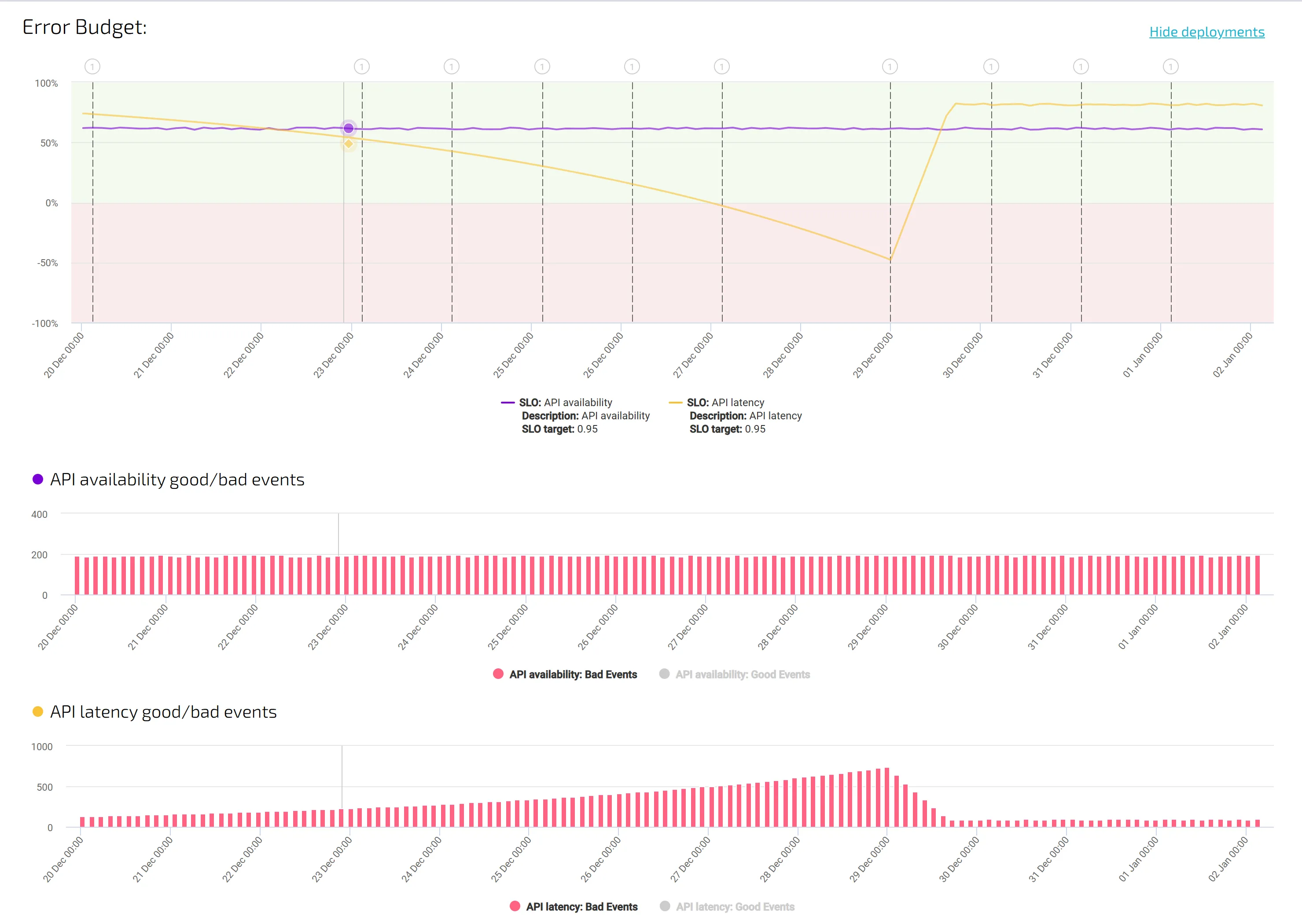Click the Error Budget: heading
The image size is (1302, 924).
click(84, 27)
